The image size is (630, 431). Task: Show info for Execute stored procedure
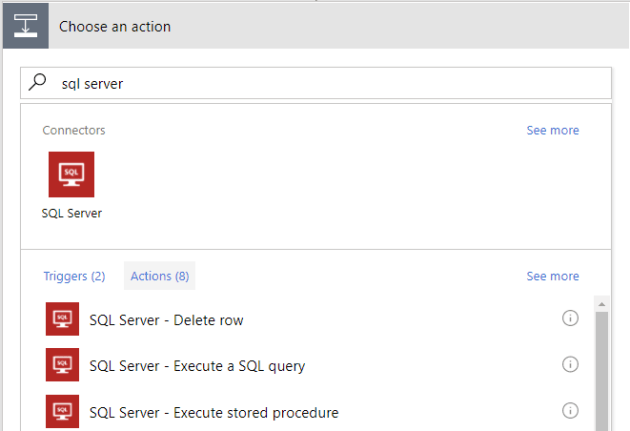(570, 410)
